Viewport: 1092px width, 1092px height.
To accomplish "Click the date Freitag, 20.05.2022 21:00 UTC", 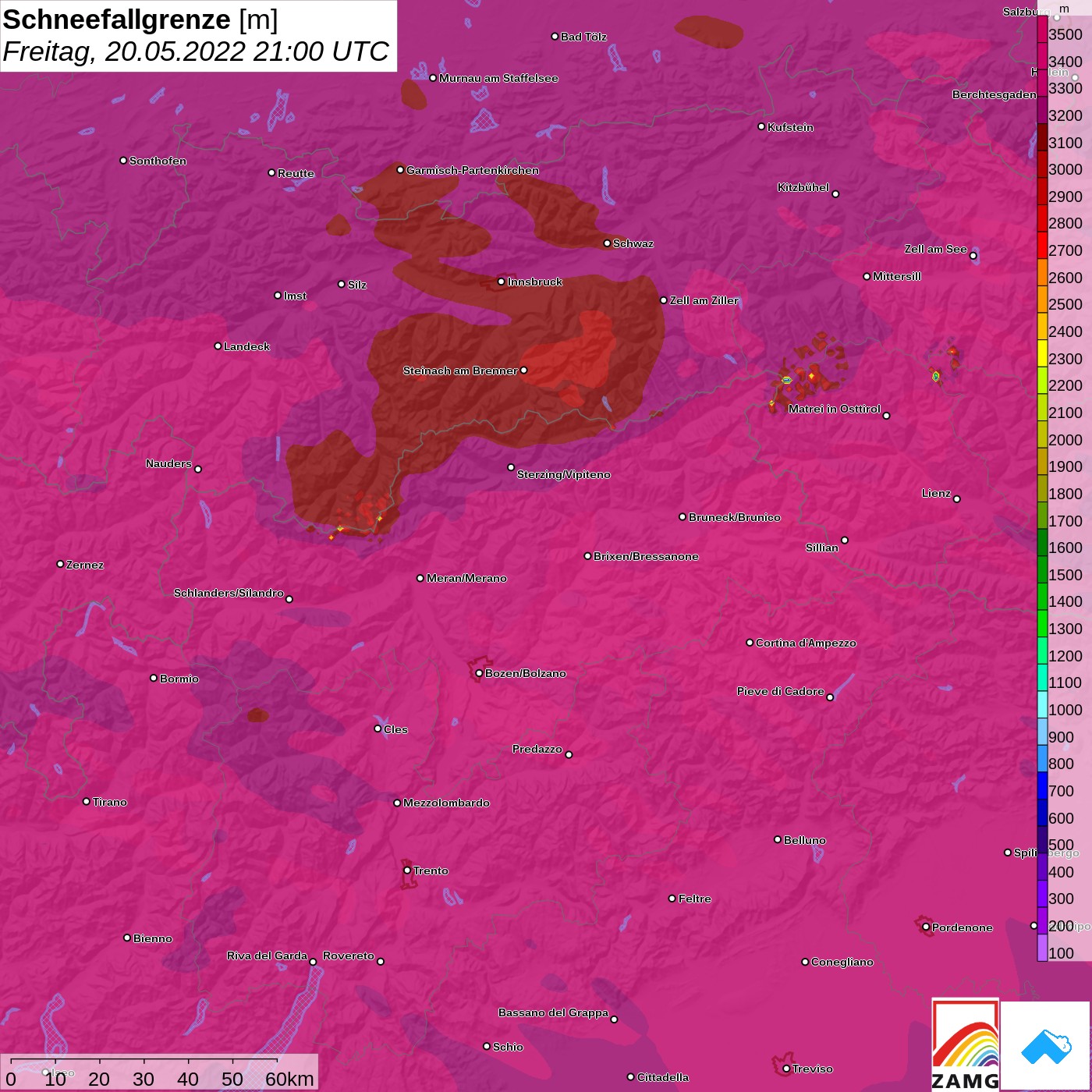I will pyautogui.click(x=195, y=51).
